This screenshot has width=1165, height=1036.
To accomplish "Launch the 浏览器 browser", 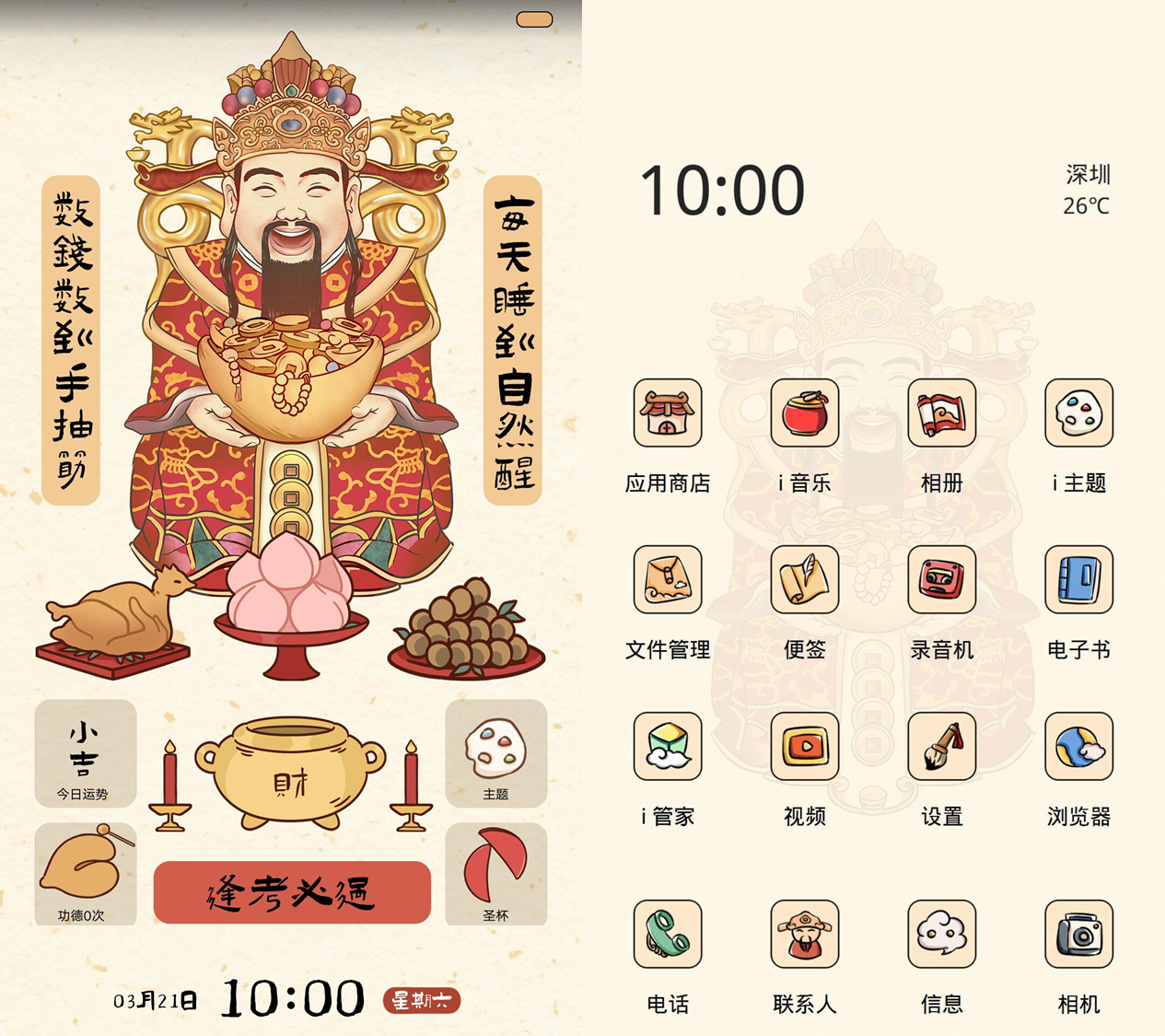I will [1079, 746].
